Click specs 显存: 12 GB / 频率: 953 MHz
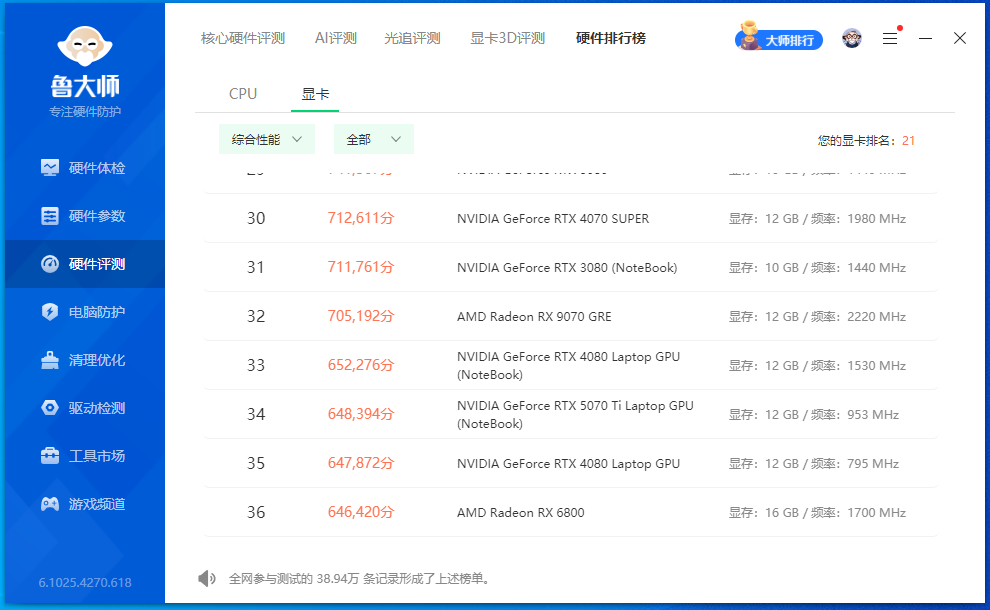990x610 pixels. click(814, 415)
